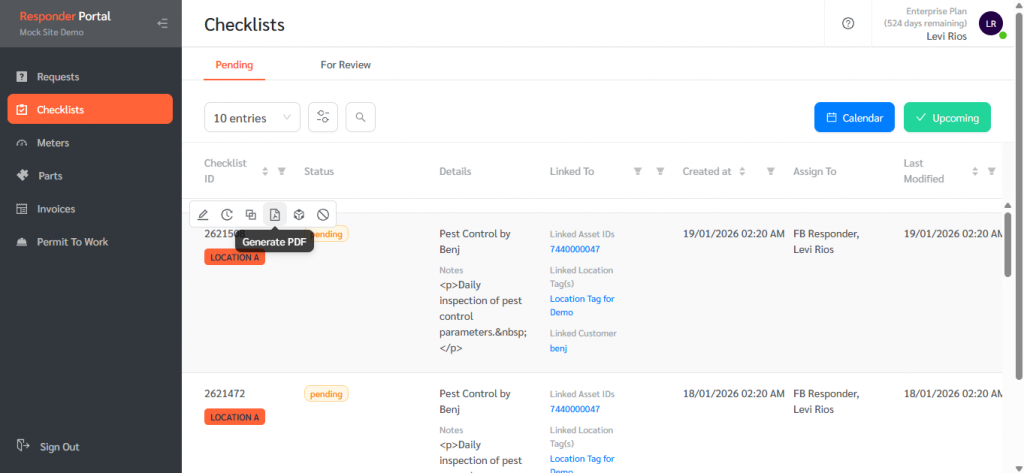Click the blue Calendar button
Viewport: 1024px width, 473px height.
(854, 117)
